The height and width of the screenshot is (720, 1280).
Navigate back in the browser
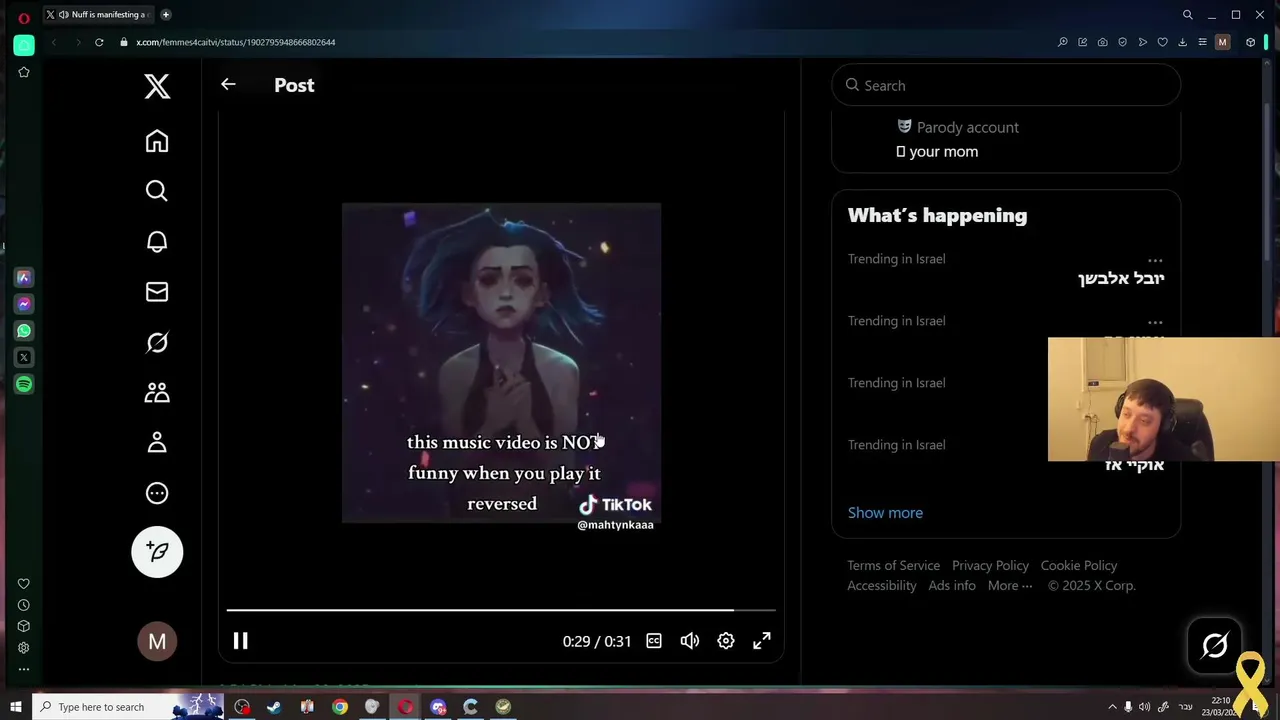(54, 42)
